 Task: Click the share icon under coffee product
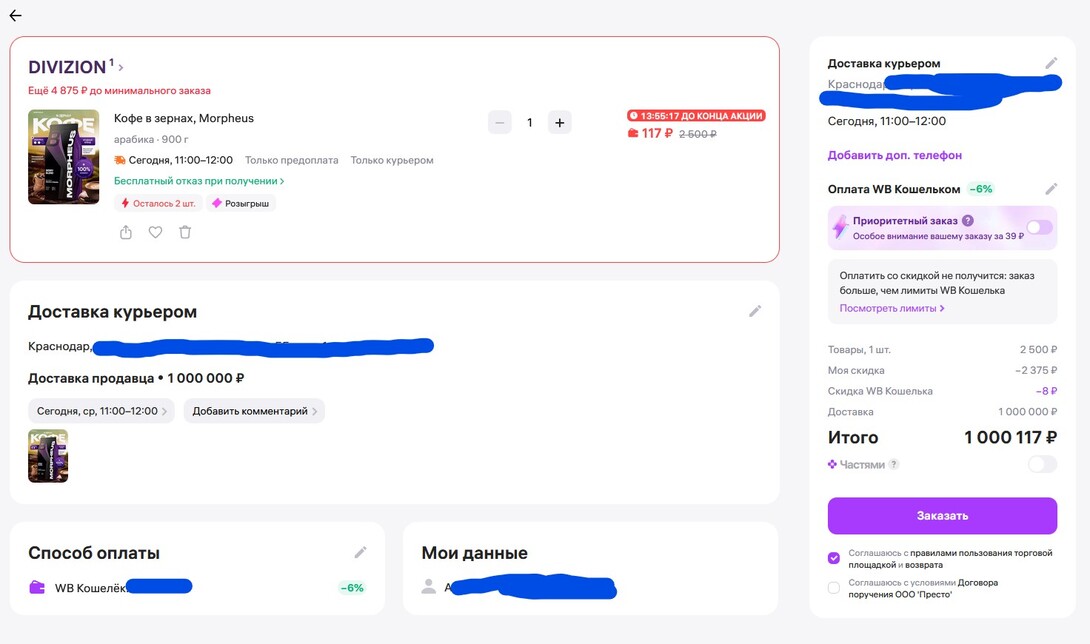pos(126,232)
